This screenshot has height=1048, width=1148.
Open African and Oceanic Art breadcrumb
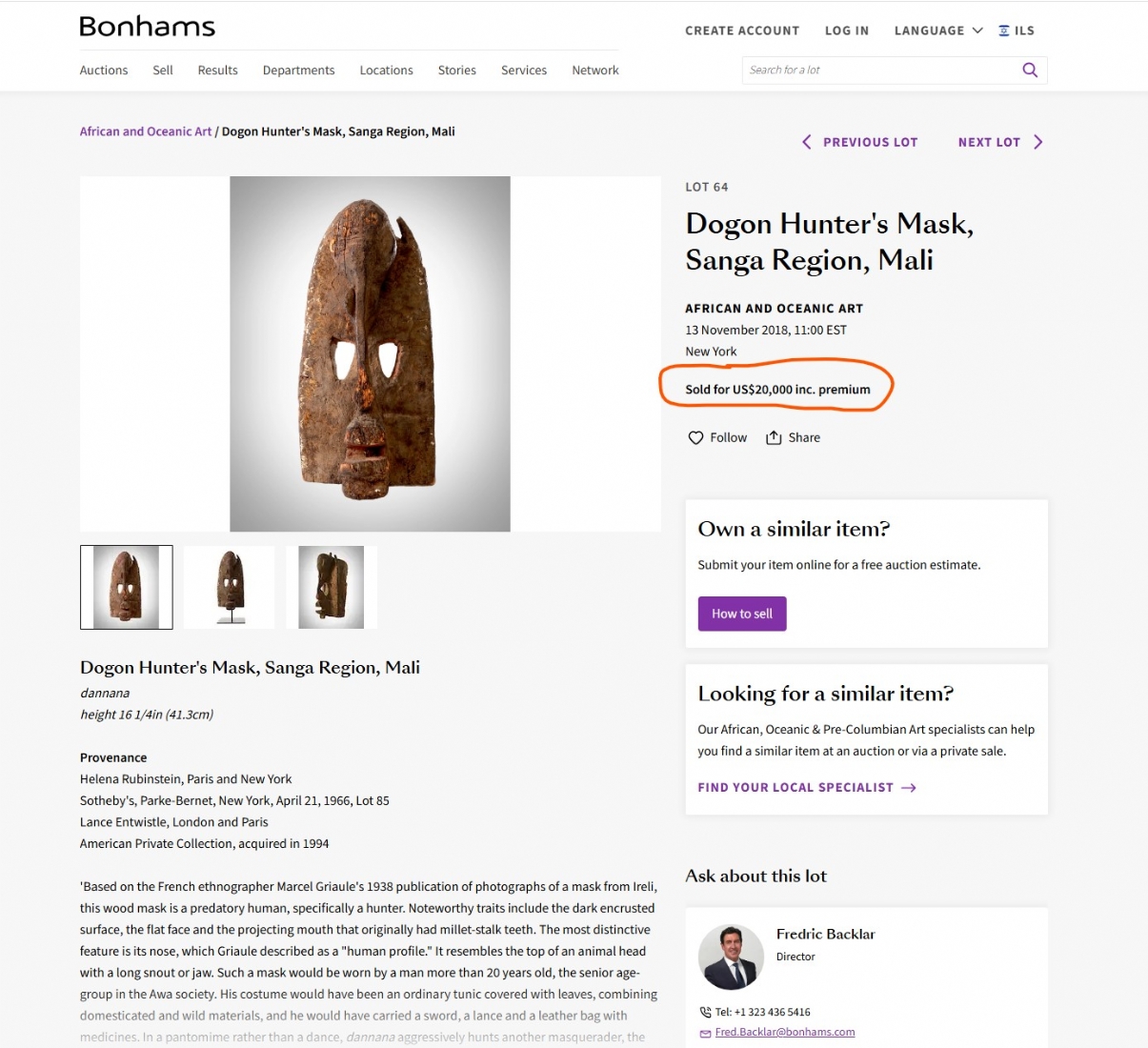coord(146,131)
